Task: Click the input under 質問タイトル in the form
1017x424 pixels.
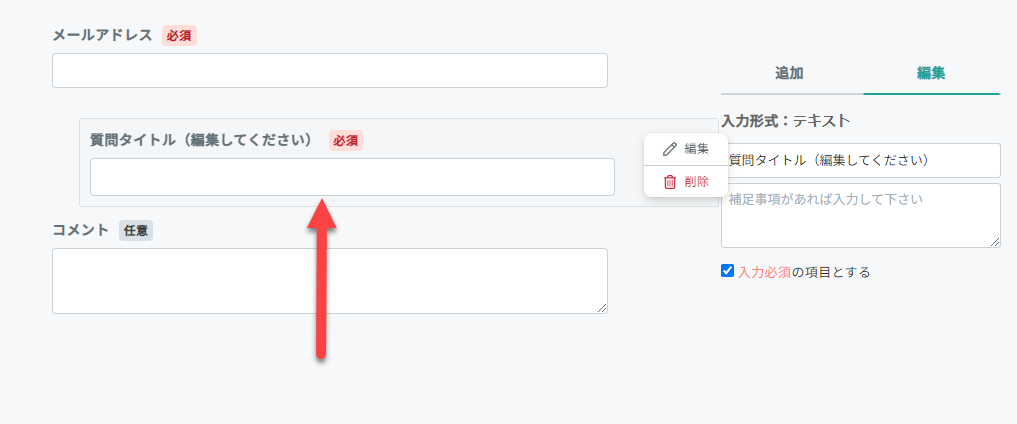Action: 352,177
